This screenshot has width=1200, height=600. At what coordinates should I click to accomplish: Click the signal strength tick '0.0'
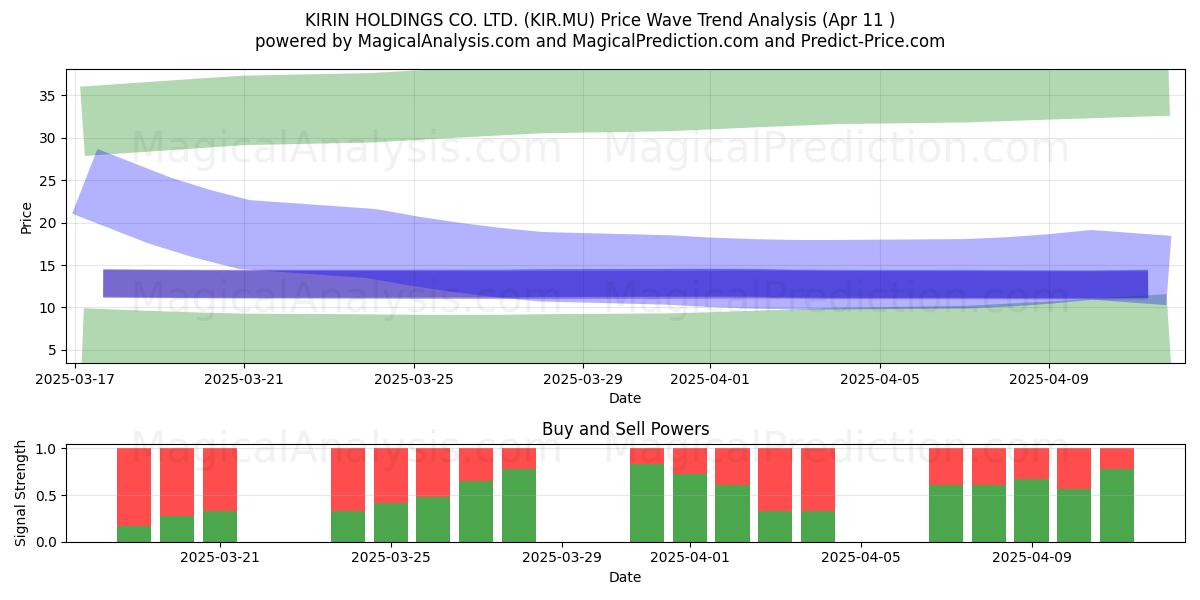[45, 542]
